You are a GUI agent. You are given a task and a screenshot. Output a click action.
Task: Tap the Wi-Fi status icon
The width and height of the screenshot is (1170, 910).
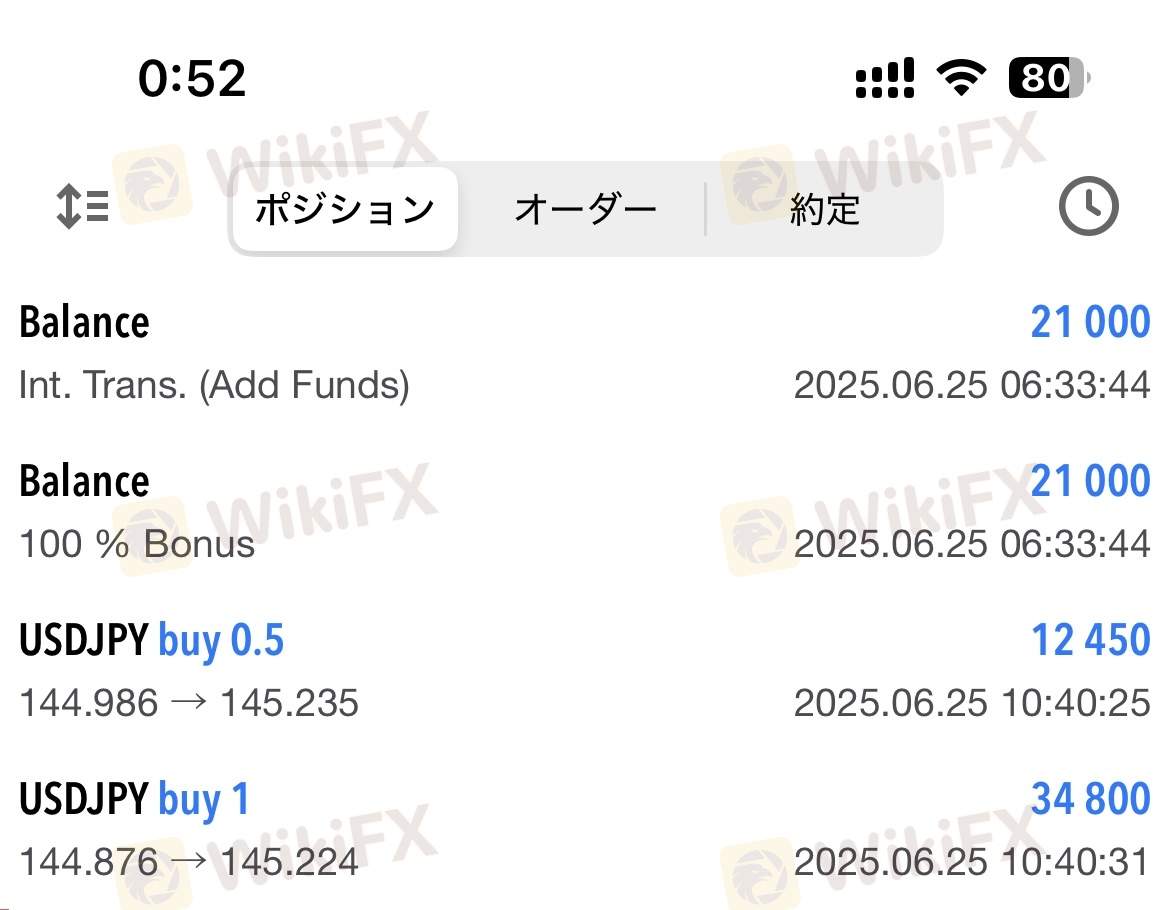coord(961,78)
